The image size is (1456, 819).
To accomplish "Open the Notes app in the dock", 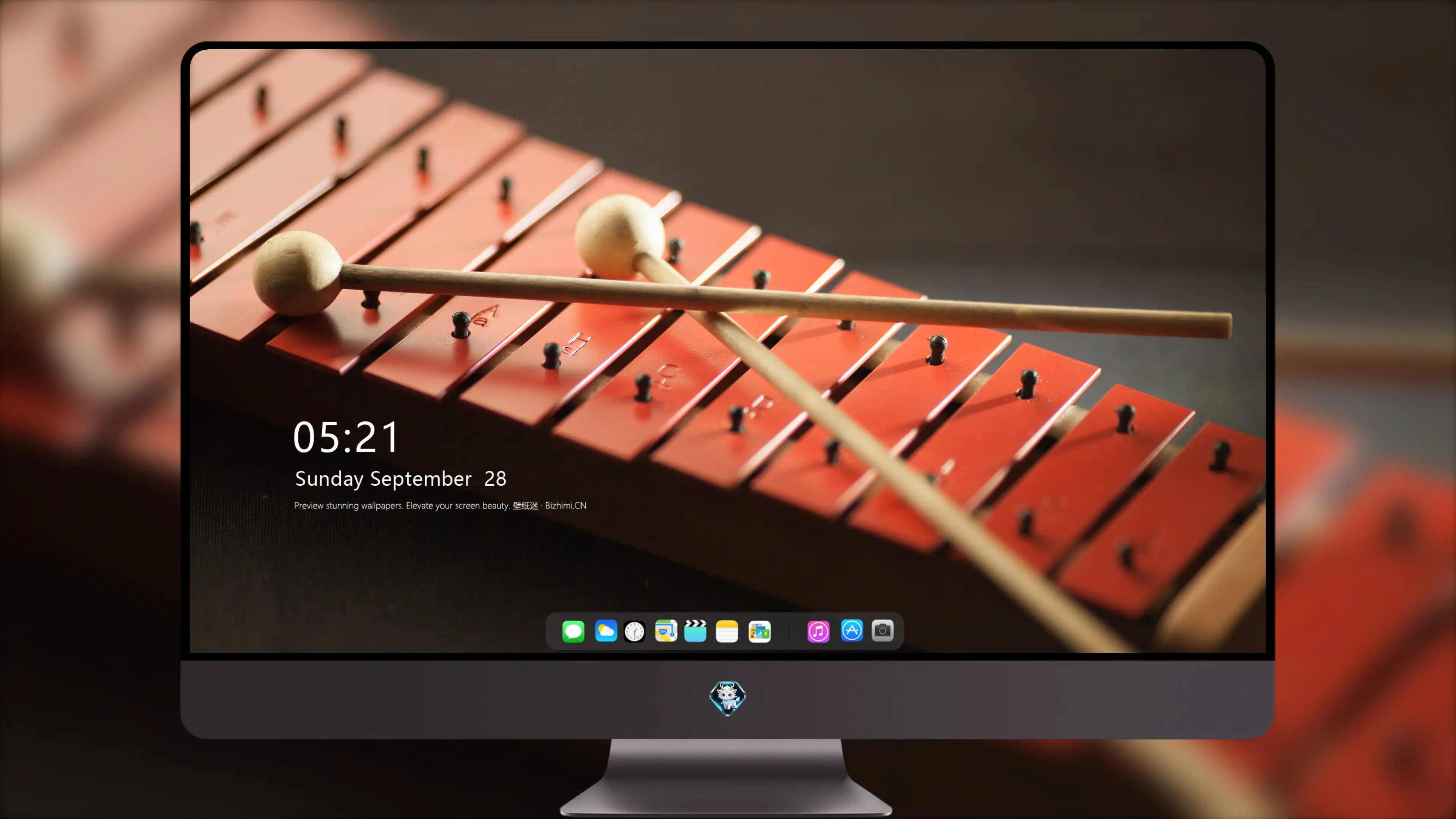I will [727, 631].
